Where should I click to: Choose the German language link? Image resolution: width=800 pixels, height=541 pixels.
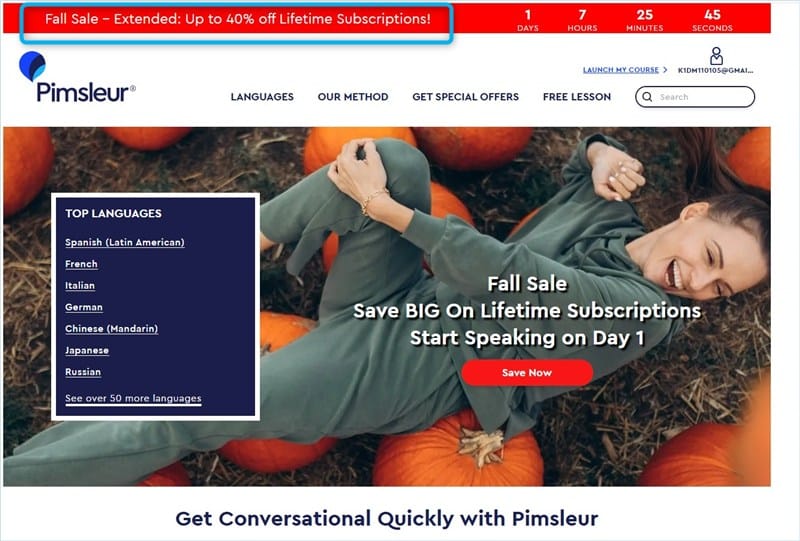pos(84,307)
